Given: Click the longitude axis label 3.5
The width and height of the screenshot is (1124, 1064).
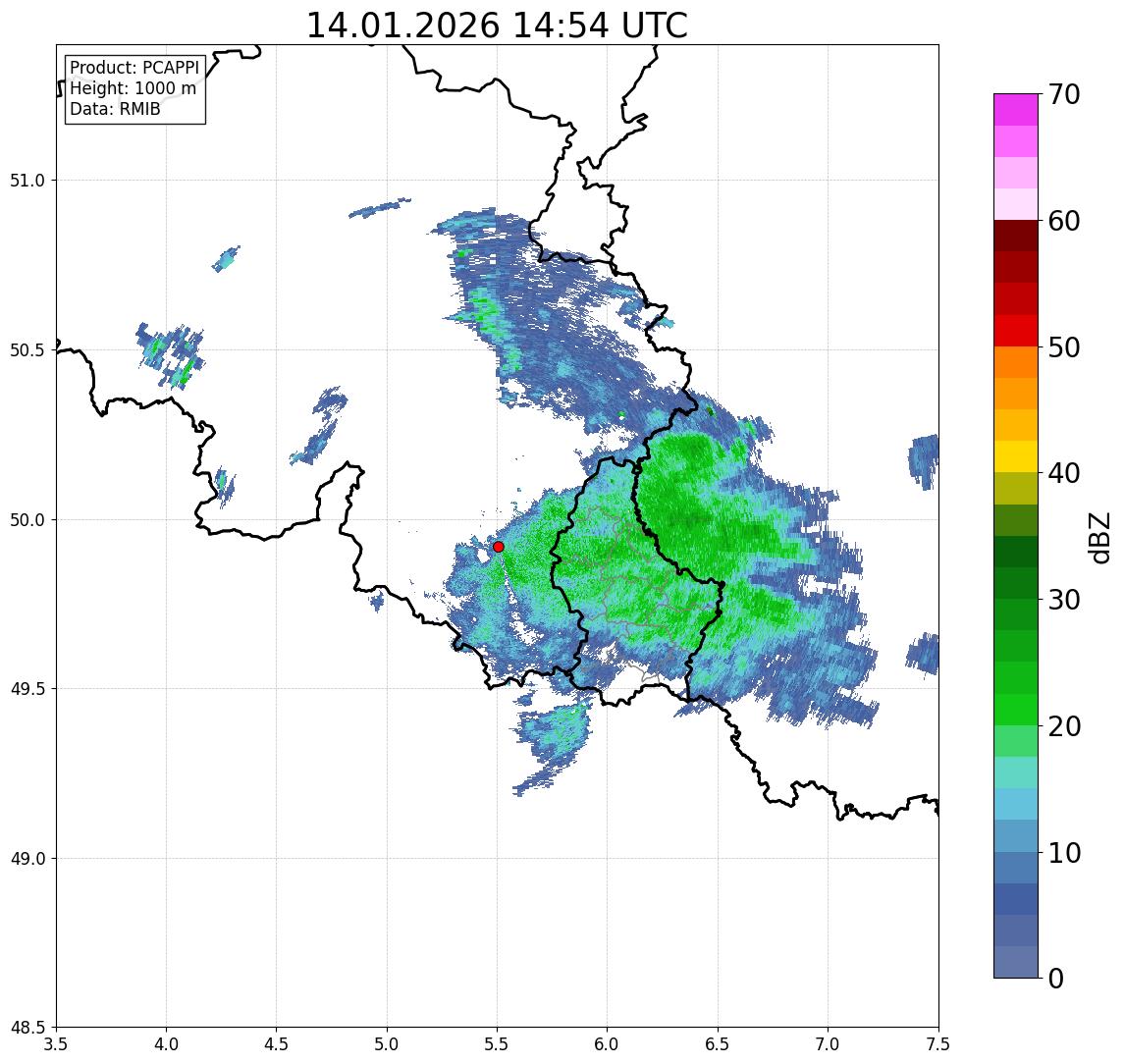Looking at the screenshot, I should tap(56, 1044).
